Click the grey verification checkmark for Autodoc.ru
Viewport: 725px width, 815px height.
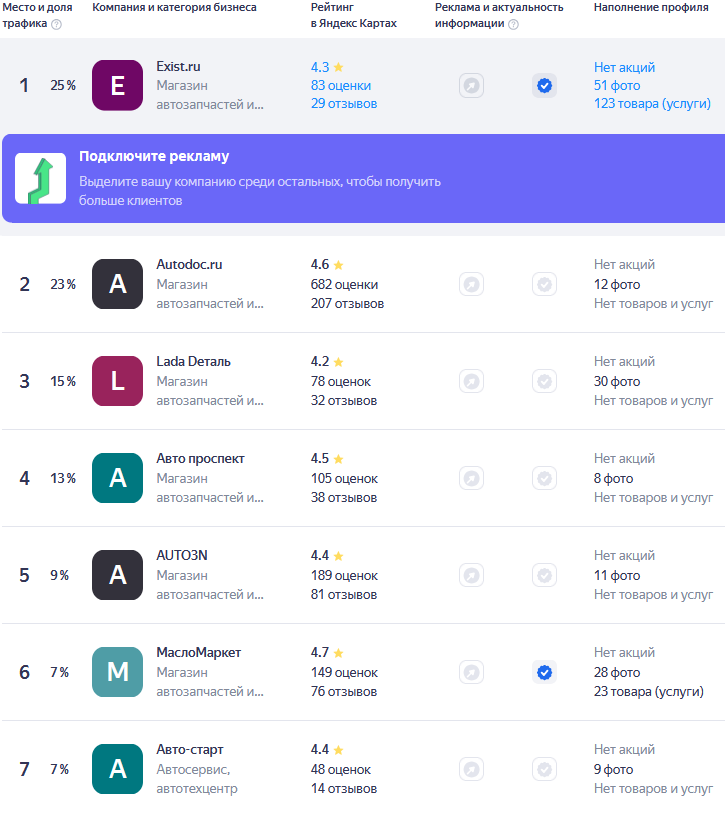click(x=544, y=284)
